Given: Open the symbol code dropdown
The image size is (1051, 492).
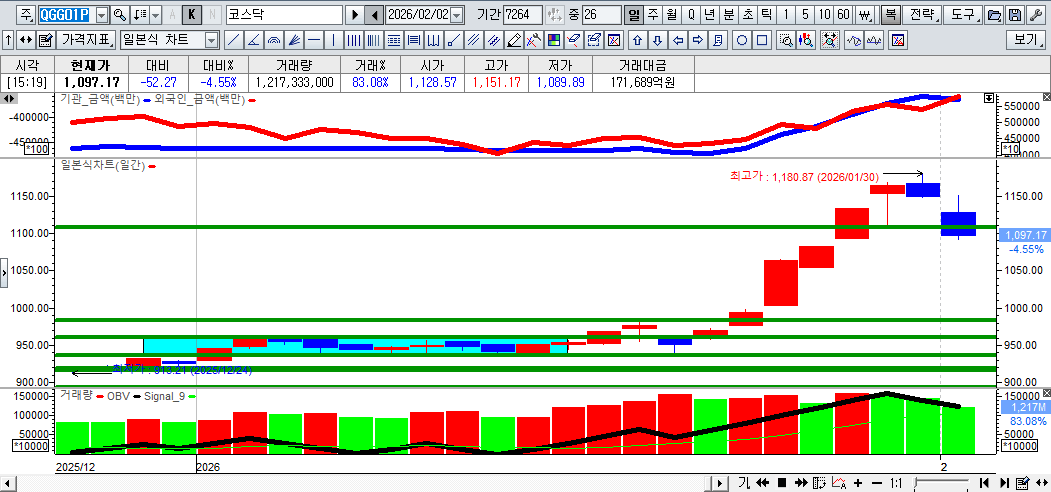Looking at the screenshot, I should coord(101,15).
